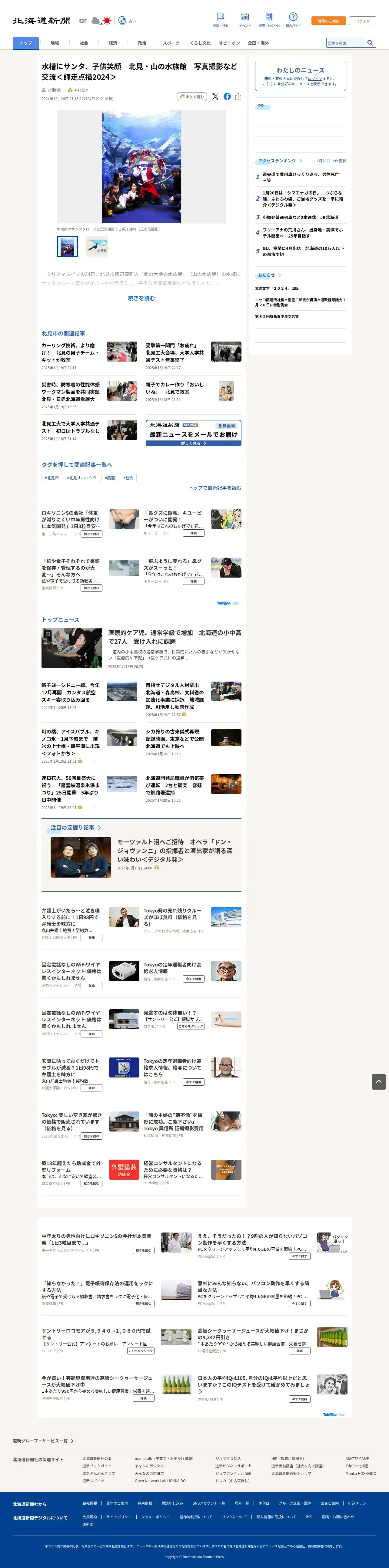The image size is (389, 1568).
Task: Open the モーツァルト沼へご招待 feature article
Action: pos(175,850)
